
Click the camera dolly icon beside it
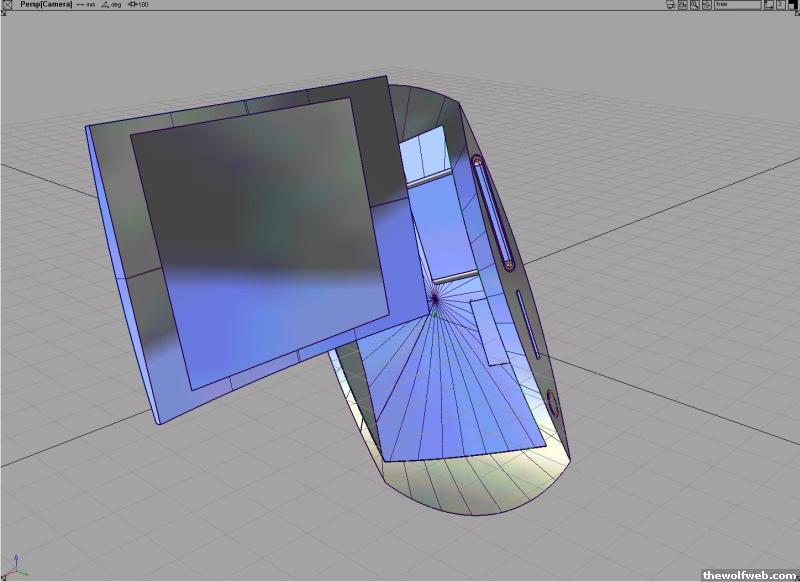[x=683, y=5]
